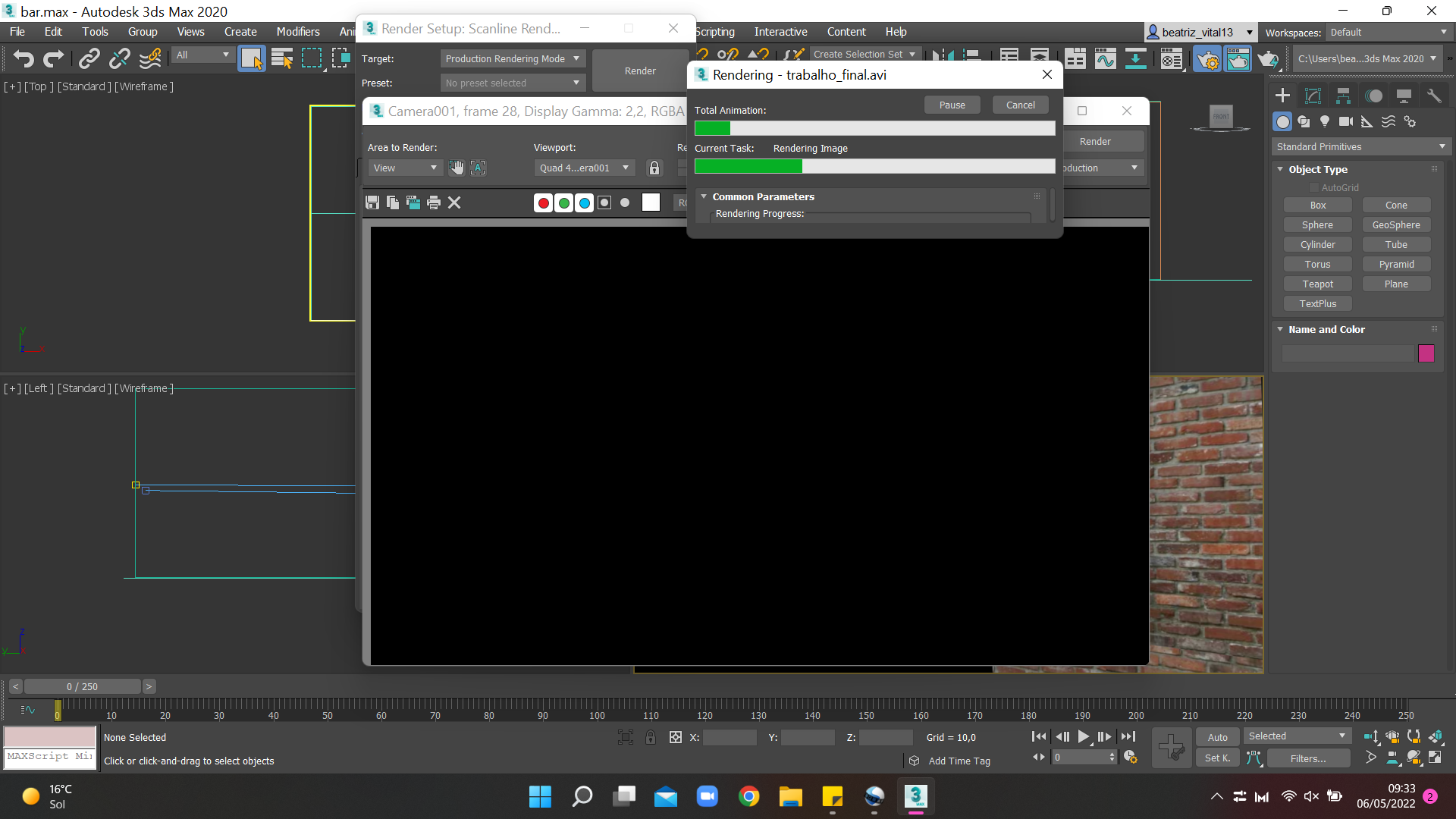The width and height of the screenshot is (1456, 819).
Task: Toggle Edit Region hand icon
Action: [457, 168]
